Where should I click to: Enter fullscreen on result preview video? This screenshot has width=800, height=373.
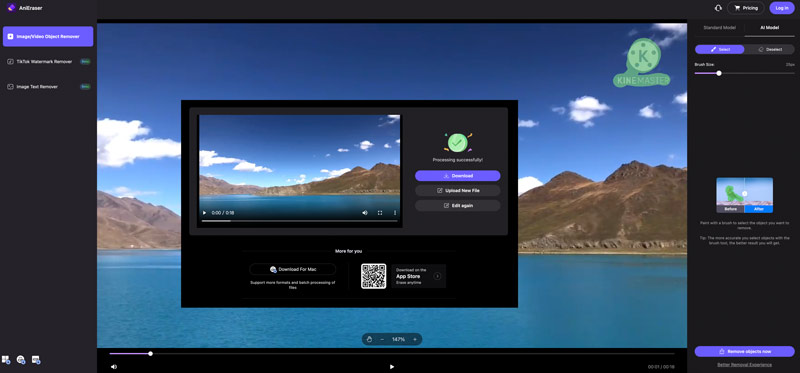[380, 213]
